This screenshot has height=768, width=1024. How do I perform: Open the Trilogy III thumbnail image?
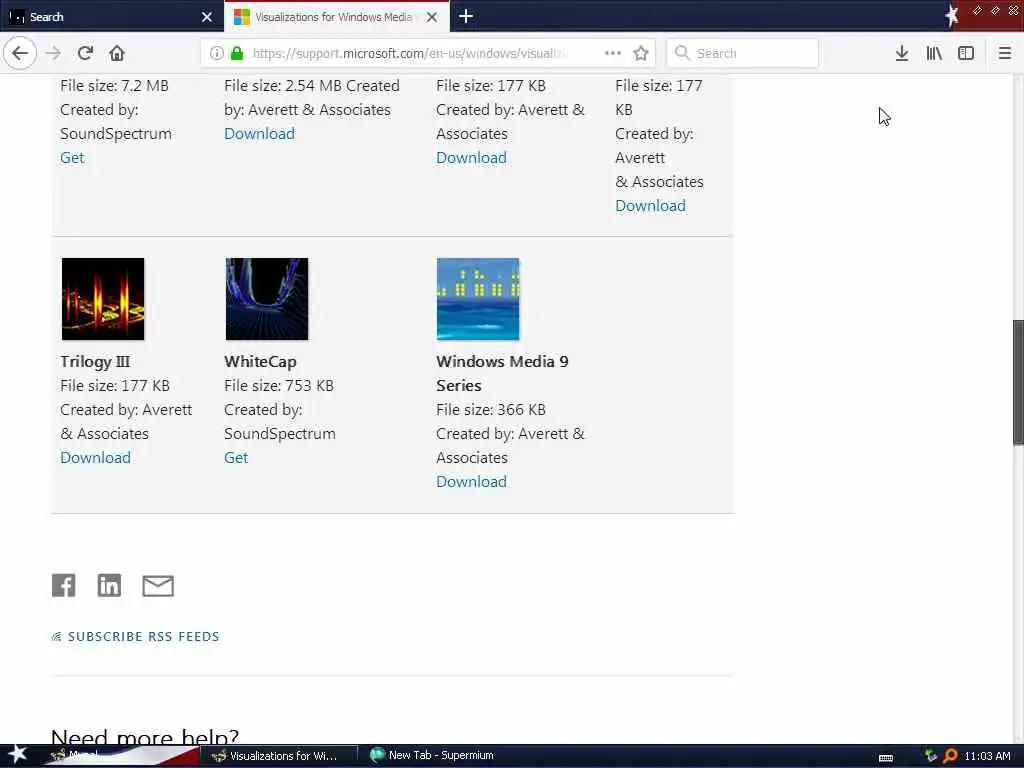click(103, 299)
